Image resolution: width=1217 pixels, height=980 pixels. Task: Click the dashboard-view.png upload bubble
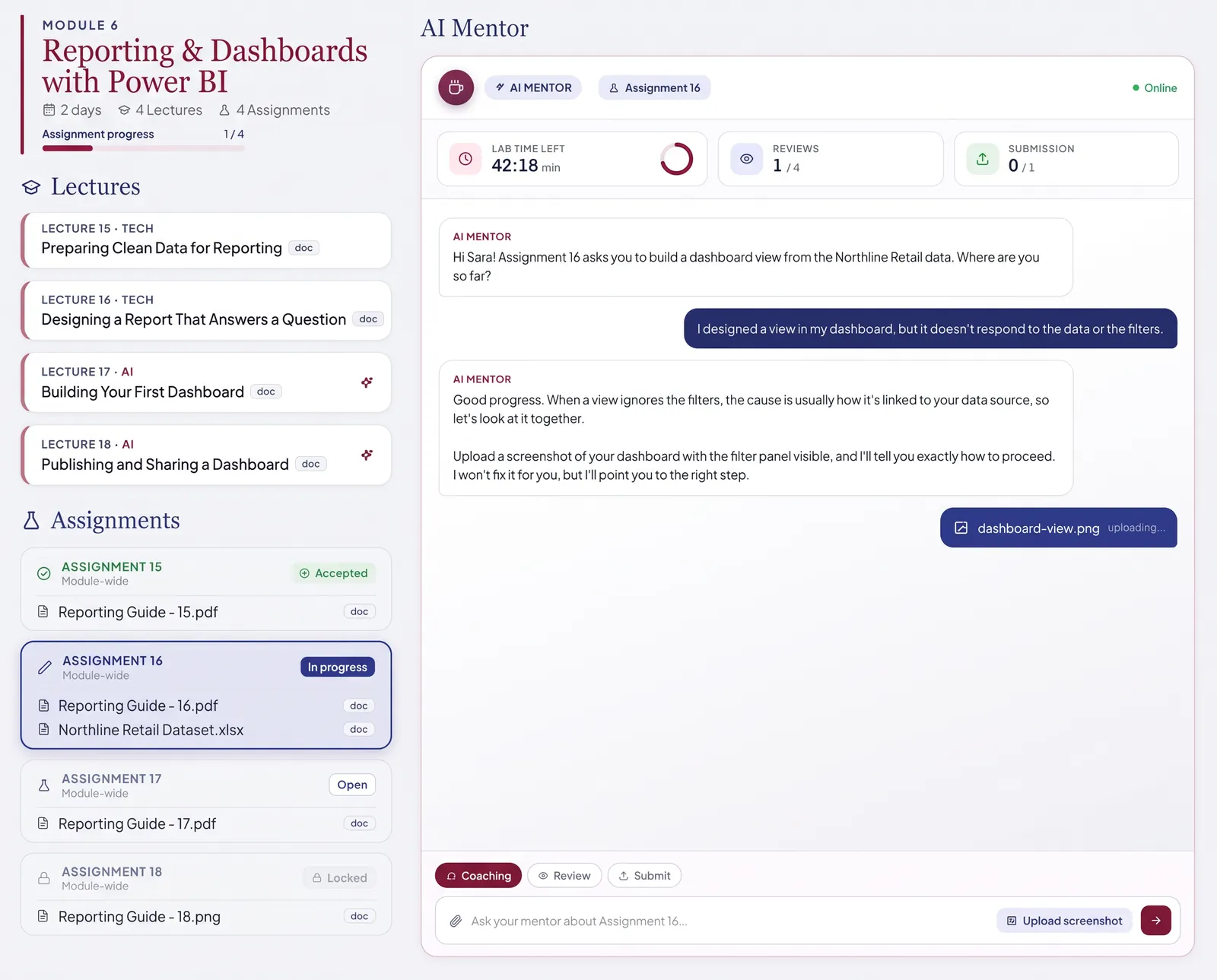click(x=1059, y=528)
